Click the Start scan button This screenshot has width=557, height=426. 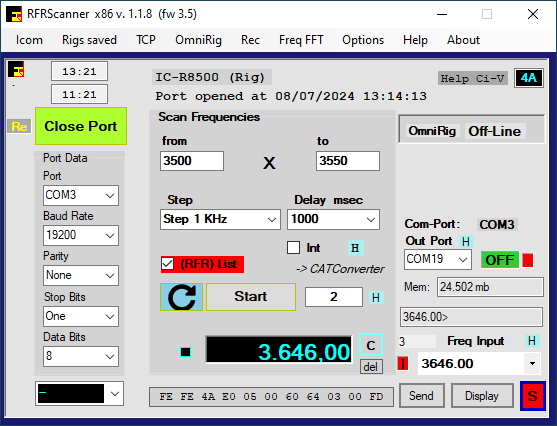(x=251, y=297)
